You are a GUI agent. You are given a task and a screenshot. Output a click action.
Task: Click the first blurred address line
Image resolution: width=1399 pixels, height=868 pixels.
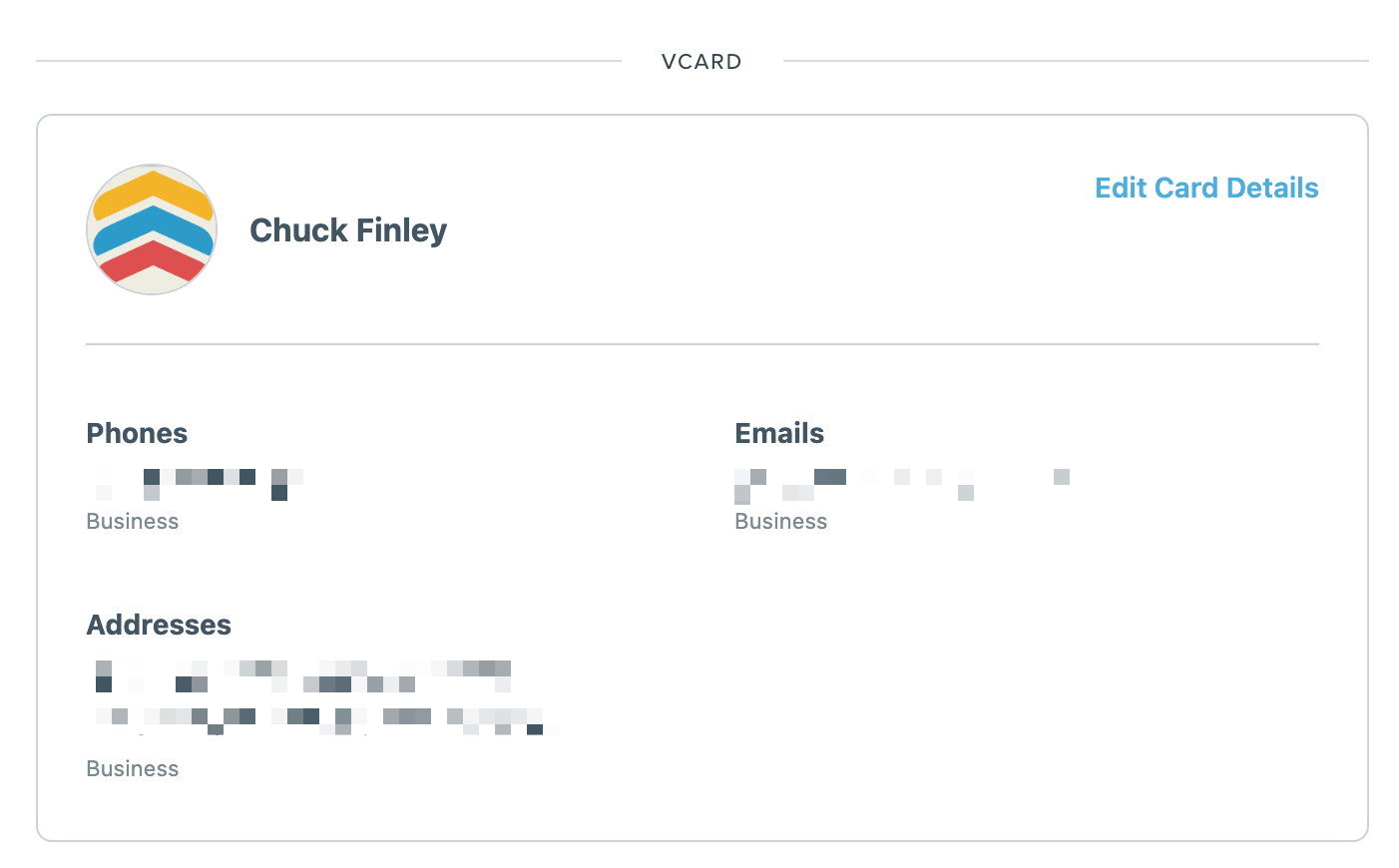[303, 675]
